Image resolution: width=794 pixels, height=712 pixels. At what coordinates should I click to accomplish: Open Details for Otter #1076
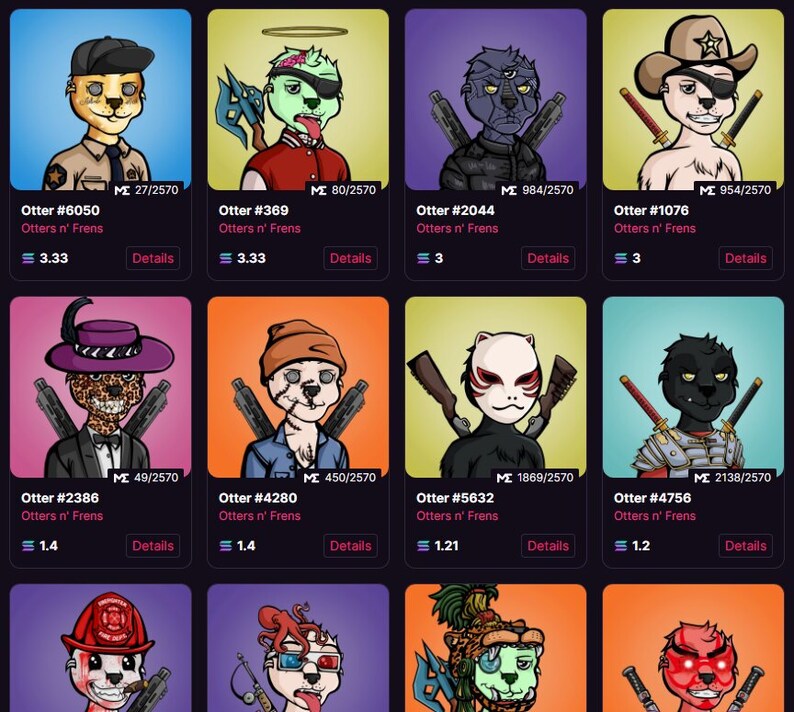tap(745, 258)
